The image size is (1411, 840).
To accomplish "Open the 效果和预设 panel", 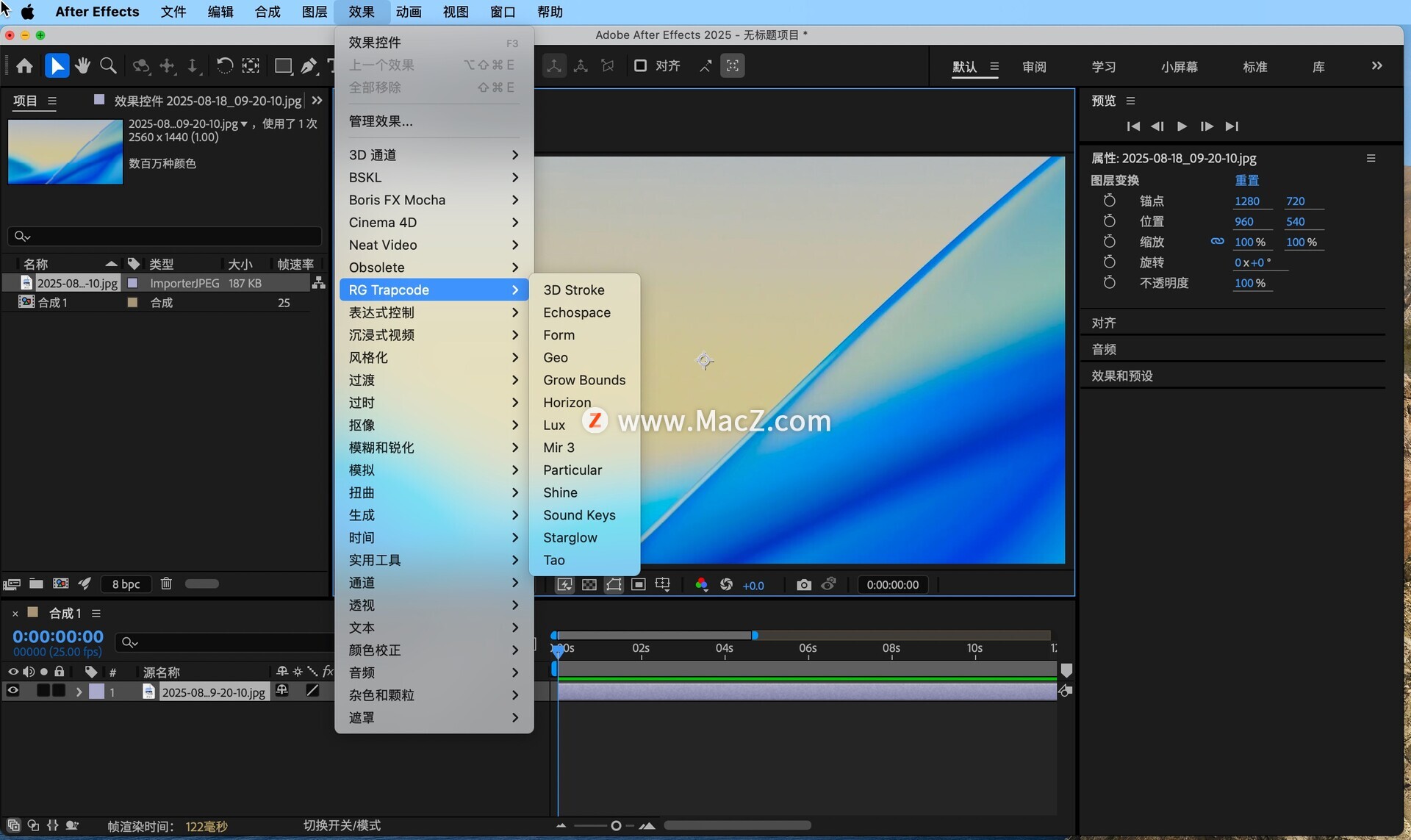I will [x=1121, y=376].
